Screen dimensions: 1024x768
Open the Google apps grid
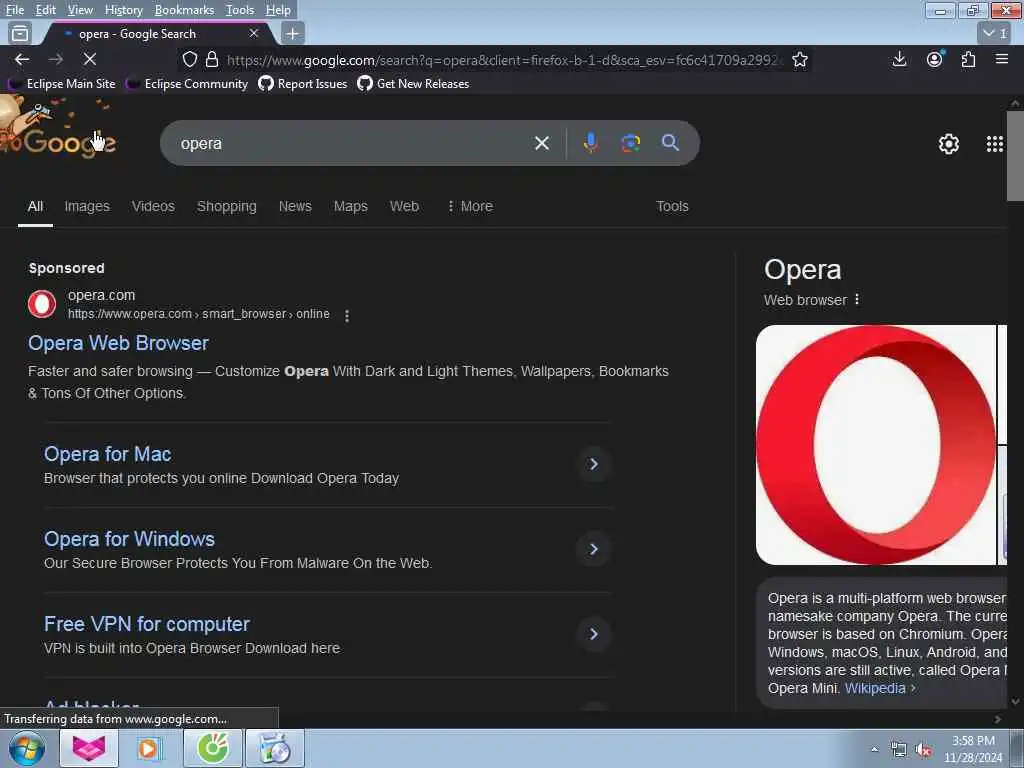(995, 144)
